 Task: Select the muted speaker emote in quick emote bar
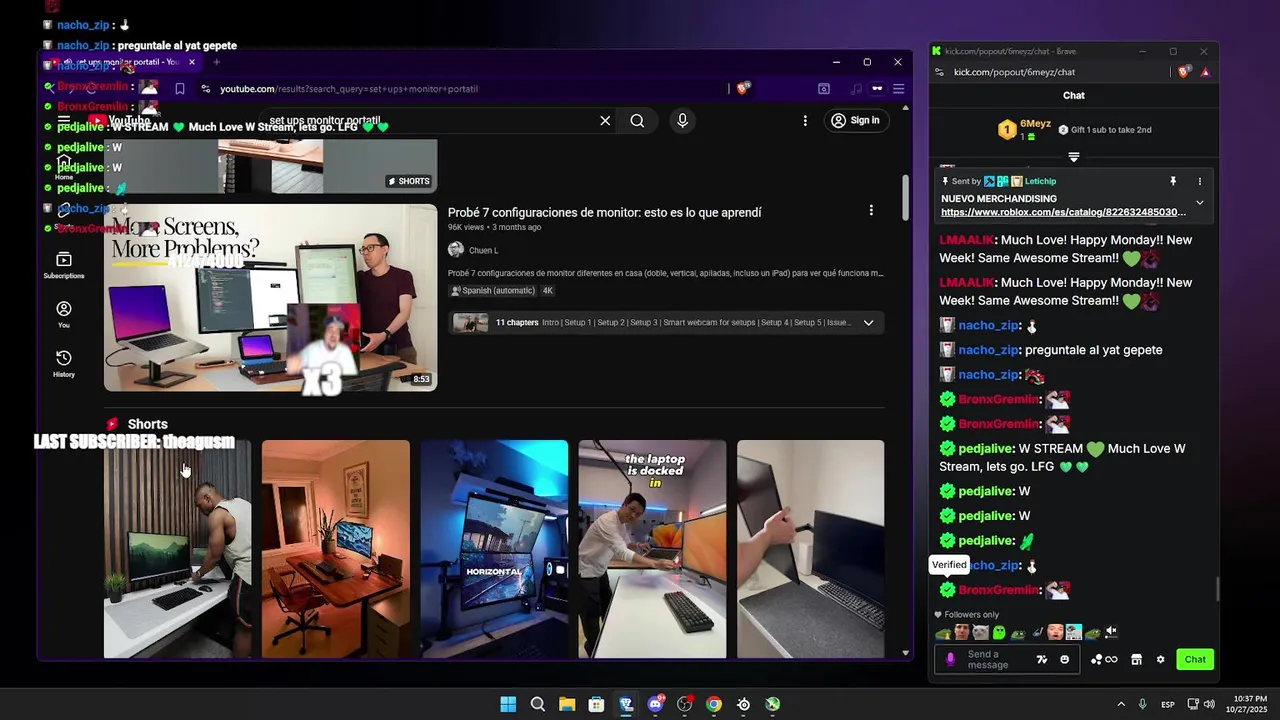1111,632
